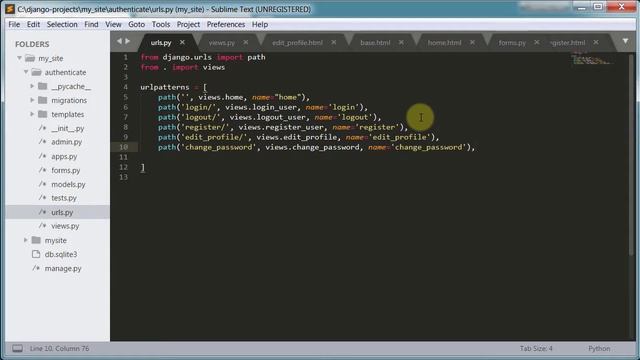This screenshot has width=640, height=360.
Task: Switch to the views.py tab
Action: [x=222, y=42]
